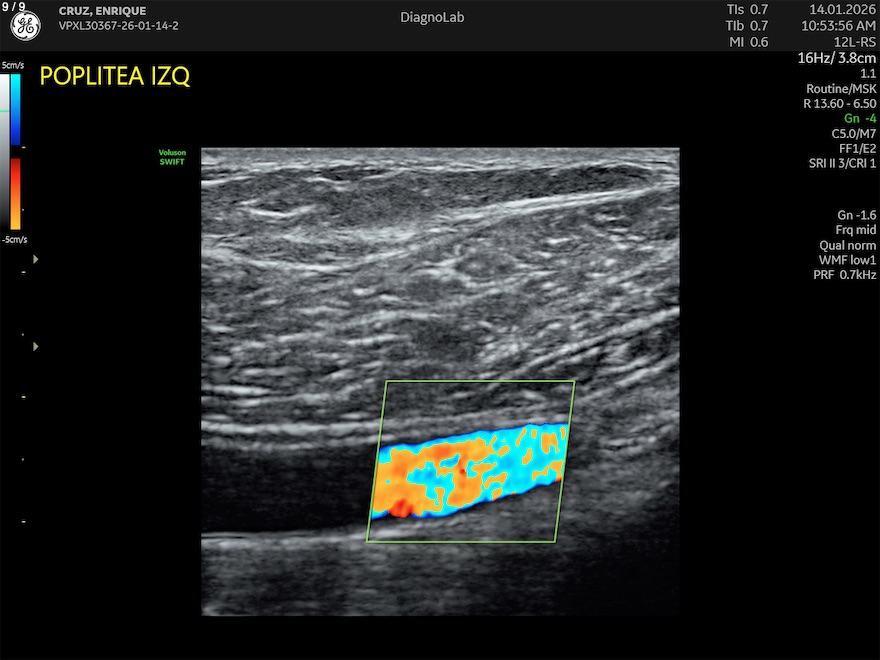The height and width of the screenshot is (660, 880).
Task: Select the POPLITEA IZQ annotation text
Action: click(x=114, y=77)
